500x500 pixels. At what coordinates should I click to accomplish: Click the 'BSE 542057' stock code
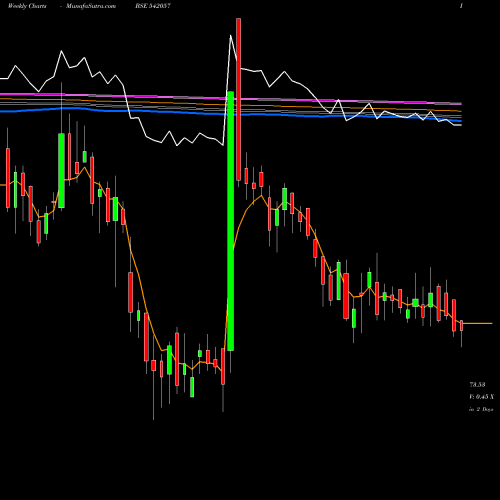[x=153, y=6]
